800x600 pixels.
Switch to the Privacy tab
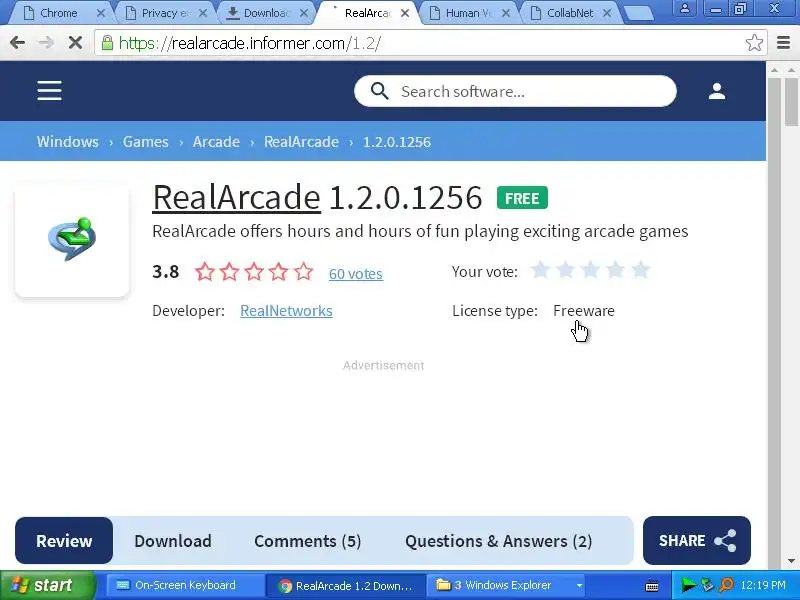[x=163, y=13]
